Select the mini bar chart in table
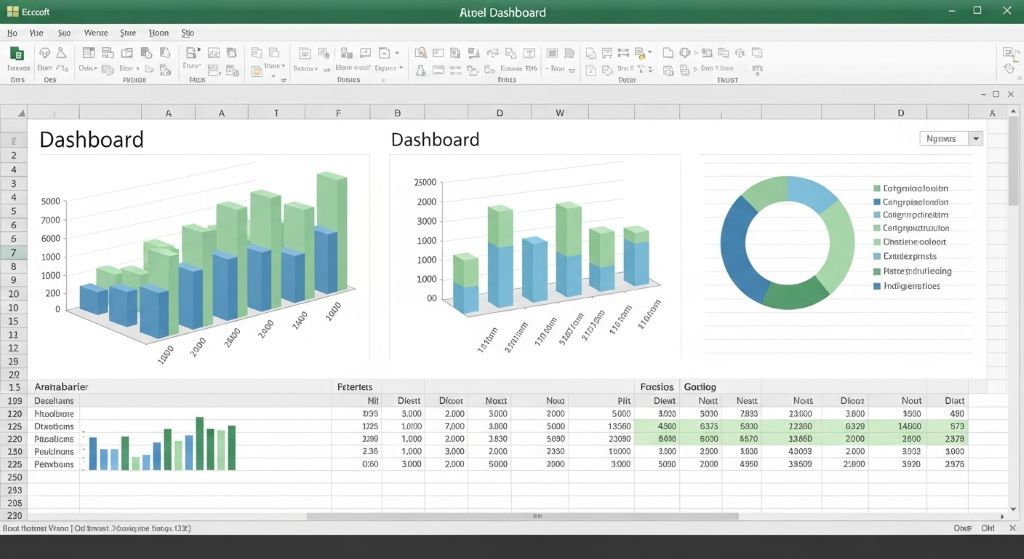 pos(161,444)
